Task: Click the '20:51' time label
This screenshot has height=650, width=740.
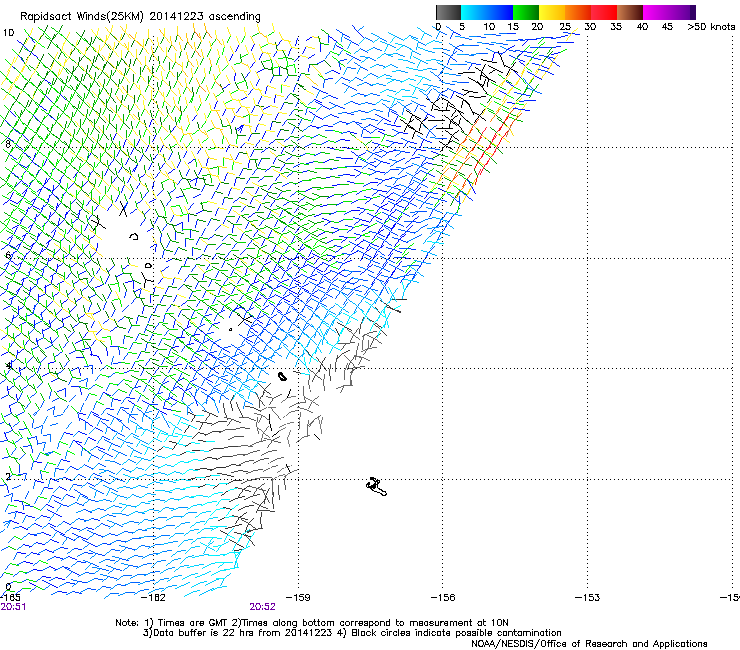Action: pyautogui.click(x=13, y=607)
